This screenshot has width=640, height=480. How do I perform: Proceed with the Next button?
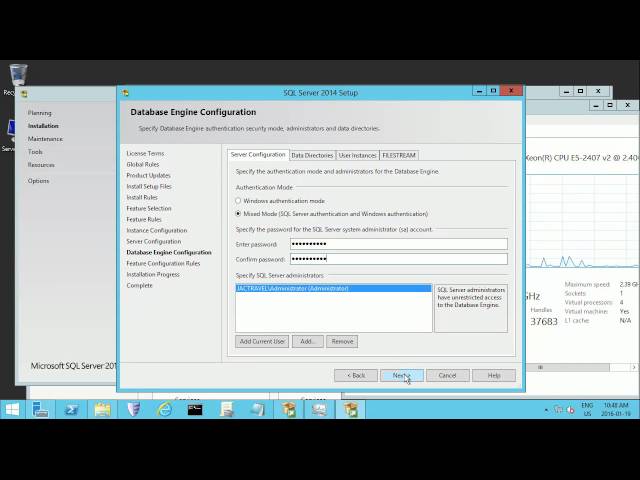402,376
